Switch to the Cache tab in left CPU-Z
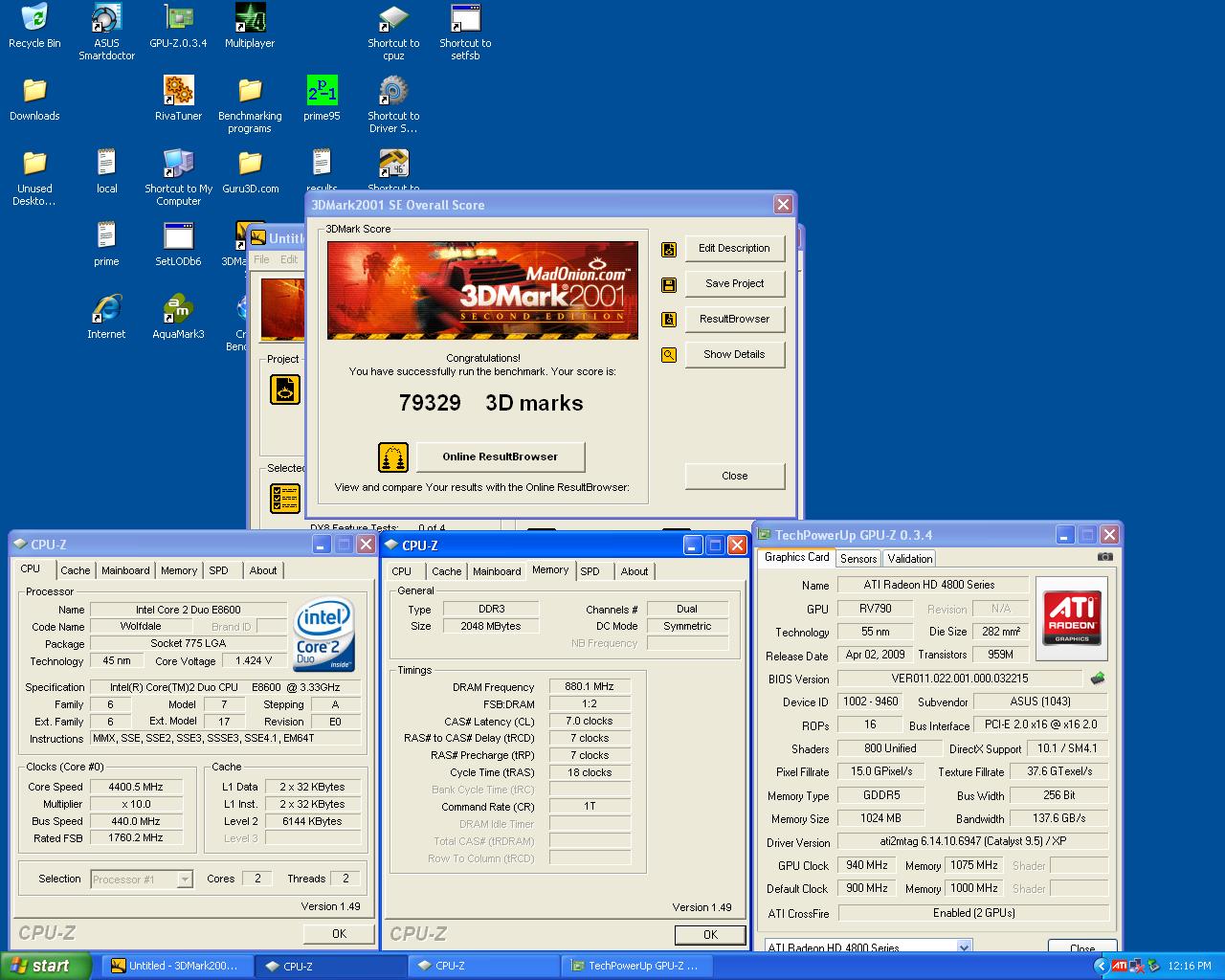 click(76, 570)
